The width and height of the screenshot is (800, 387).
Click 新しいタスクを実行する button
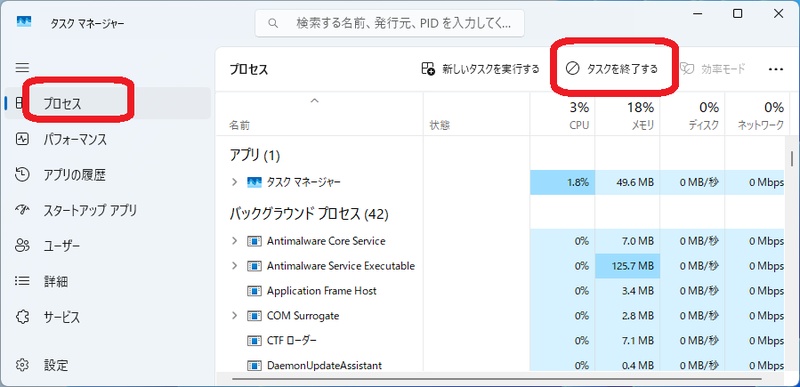point(480,69)
